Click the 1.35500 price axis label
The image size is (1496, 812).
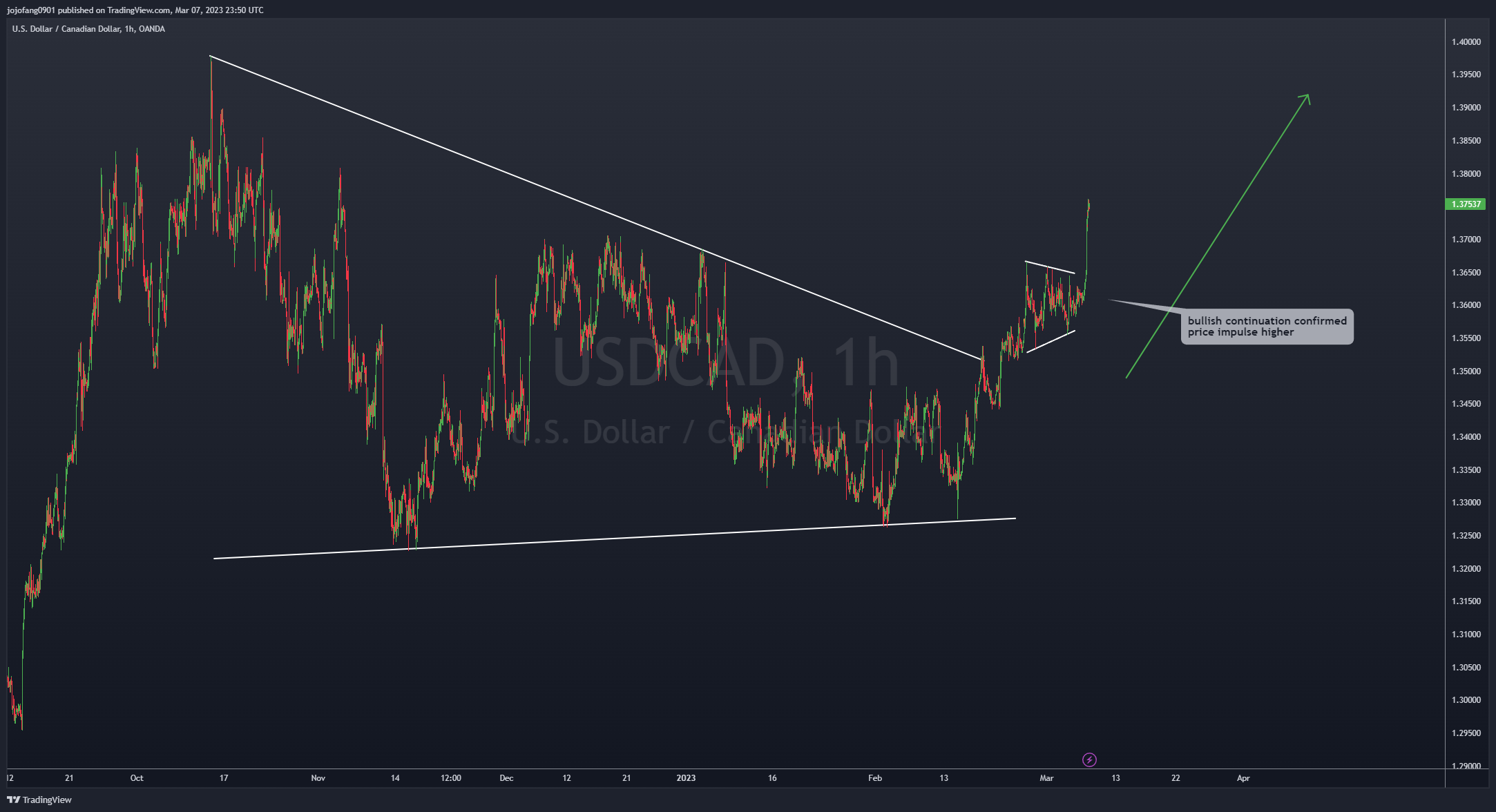click(x=1466, y=338)
